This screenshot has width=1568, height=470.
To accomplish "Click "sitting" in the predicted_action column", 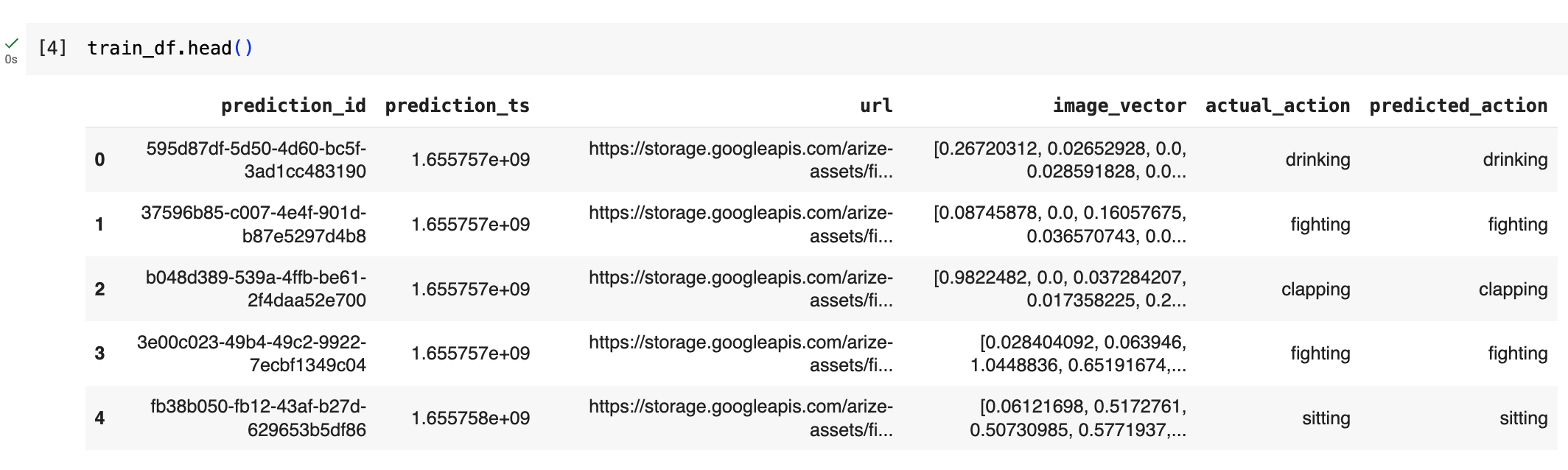I will click(x=1523, y=418).
